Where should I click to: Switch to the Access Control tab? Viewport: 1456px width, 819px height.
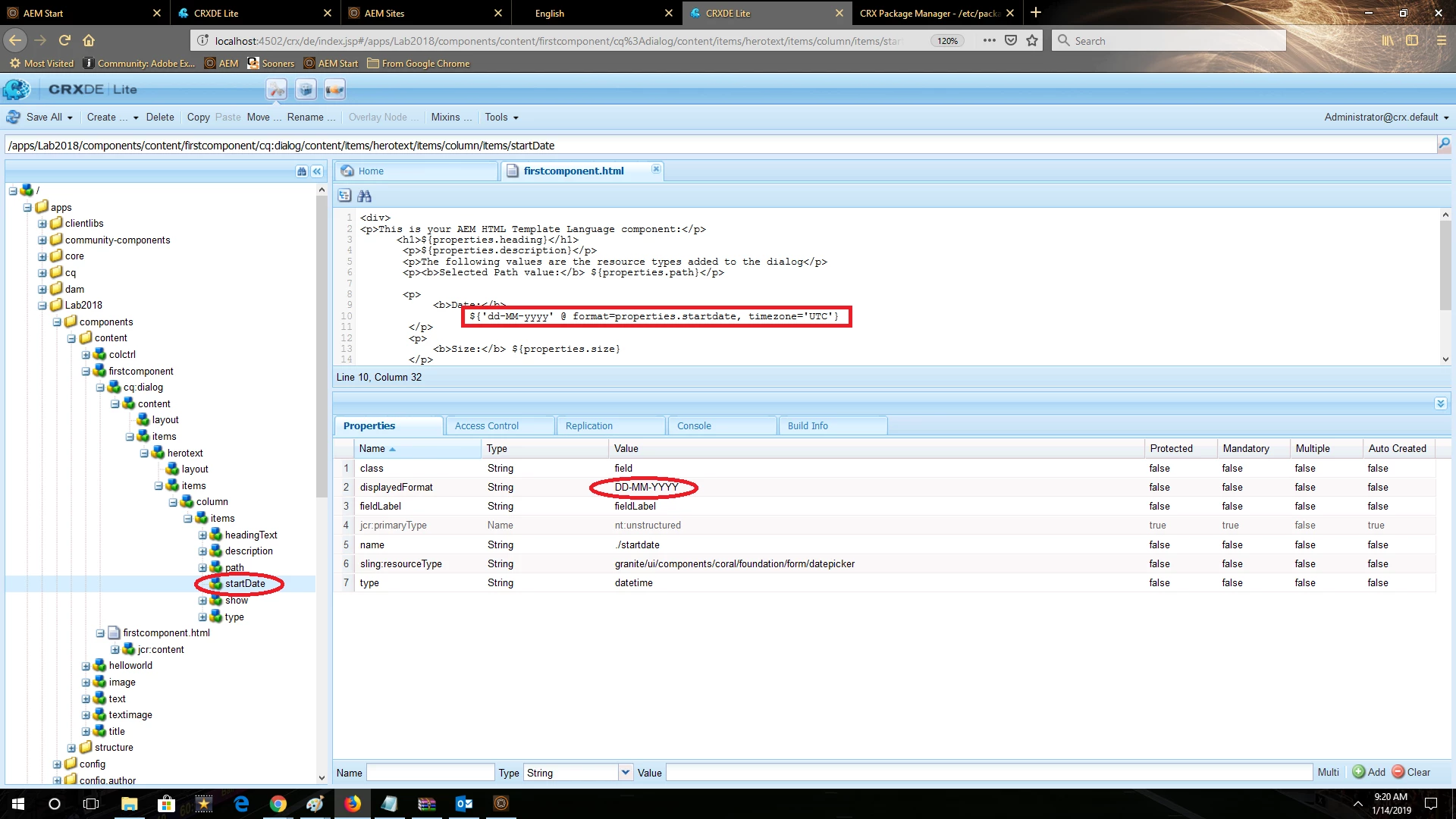click(x=487, y=426)
